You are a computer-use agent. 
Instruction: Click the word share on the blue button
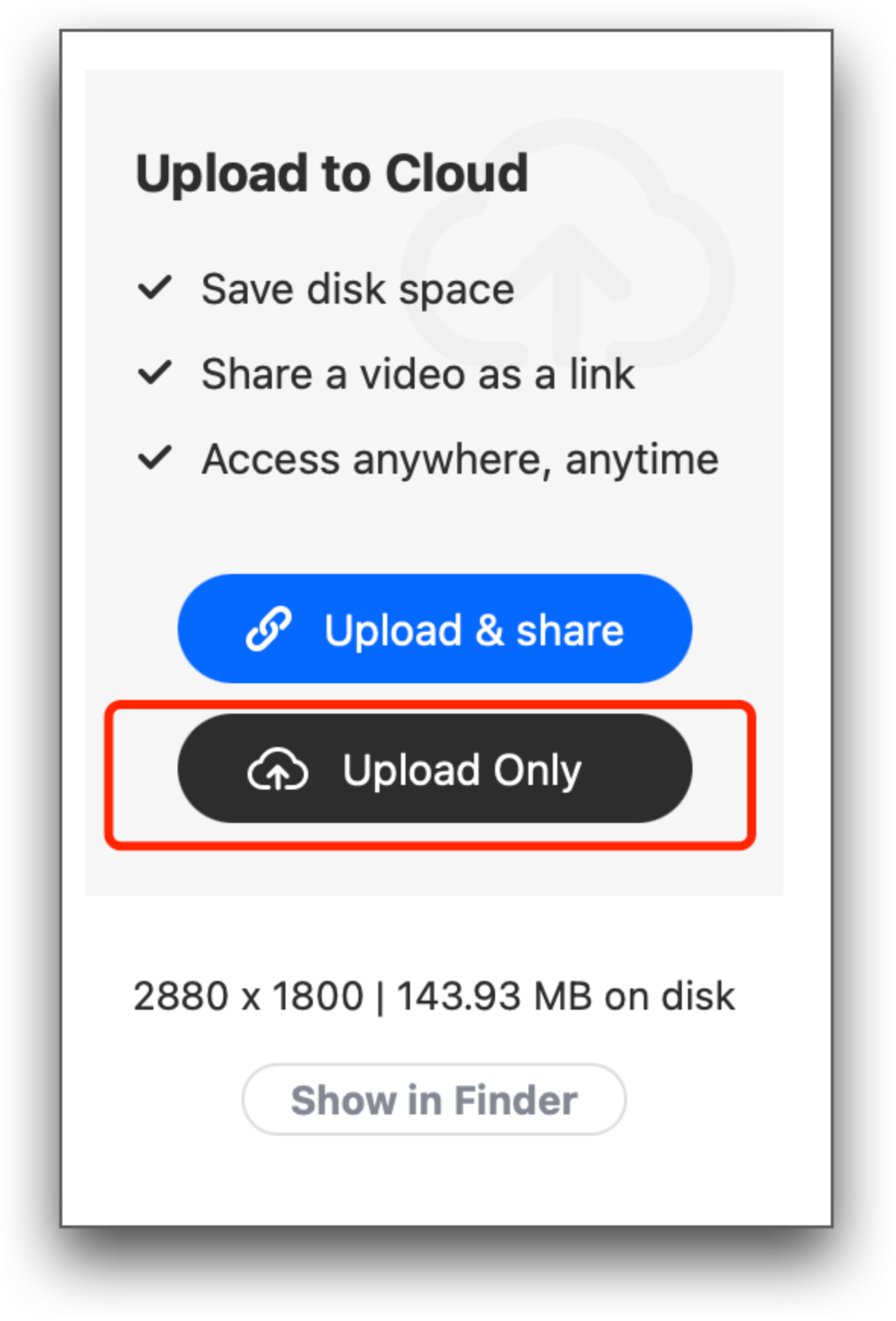[570, 630]
